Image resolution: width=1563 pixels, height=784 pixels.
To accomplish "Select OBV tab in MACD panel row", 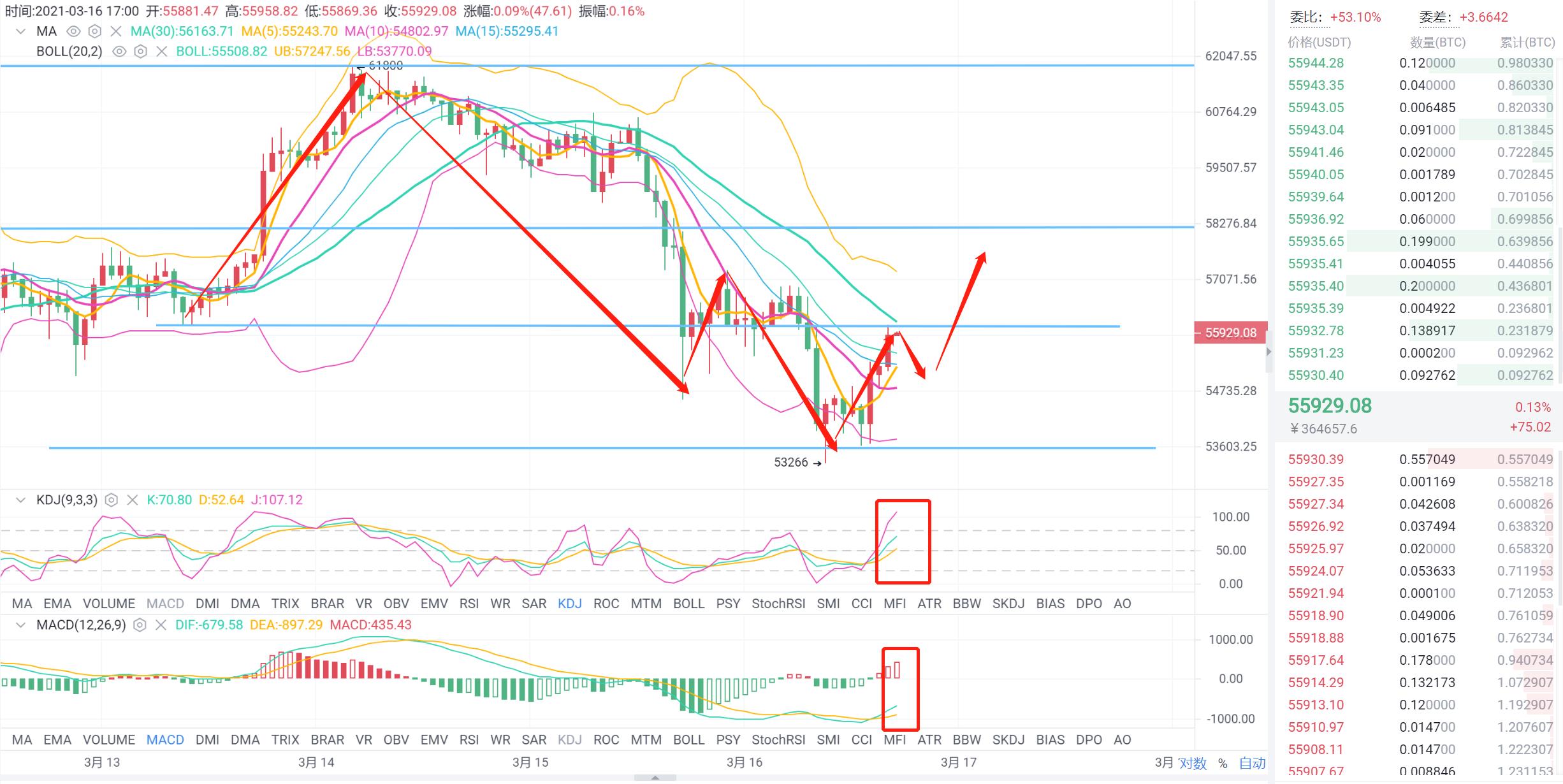I will pyautogui.click(x=396, y=740).
